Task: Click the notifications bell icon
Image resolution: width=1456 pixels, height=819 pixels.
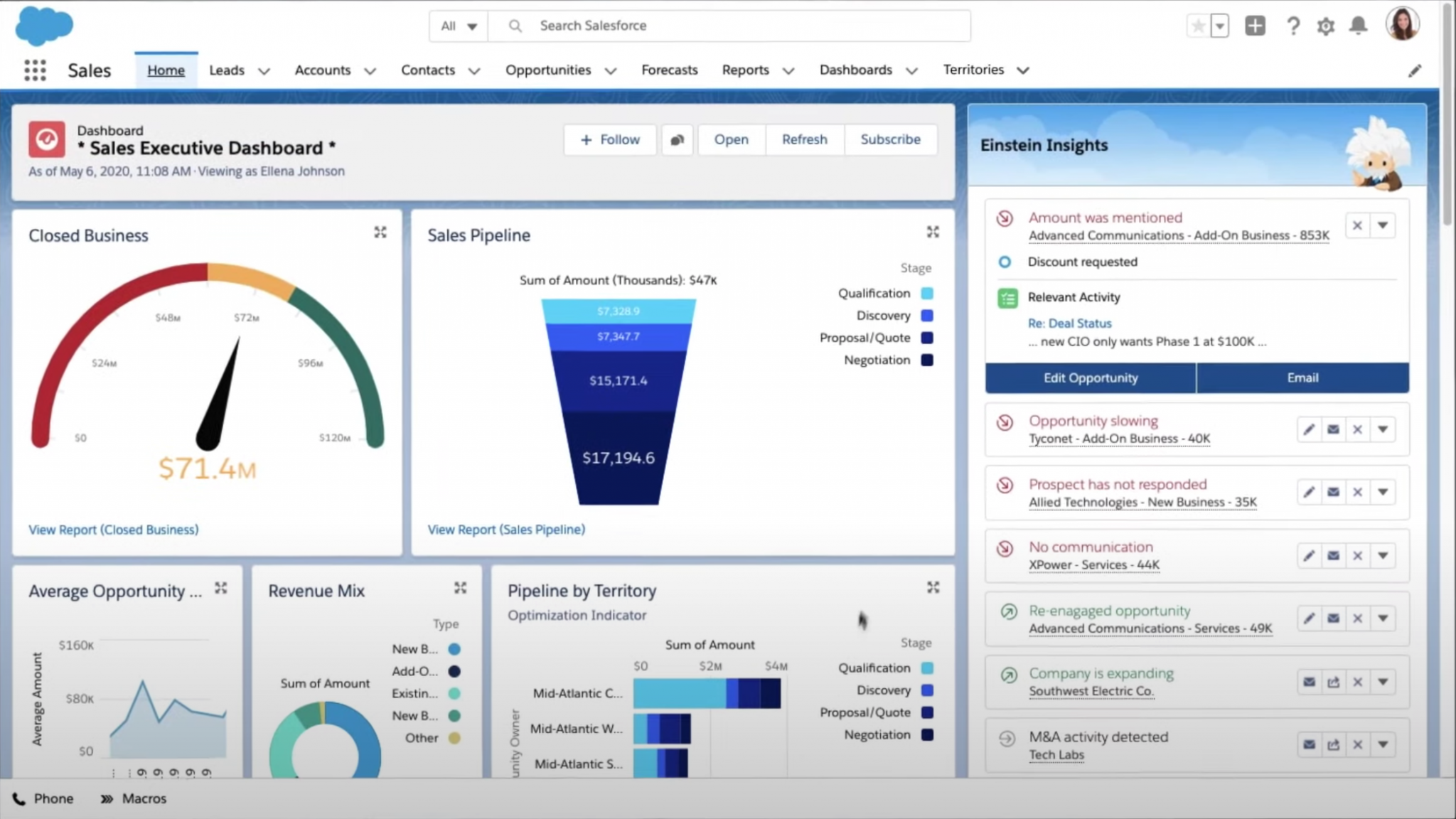Action: coord(1358,26)
